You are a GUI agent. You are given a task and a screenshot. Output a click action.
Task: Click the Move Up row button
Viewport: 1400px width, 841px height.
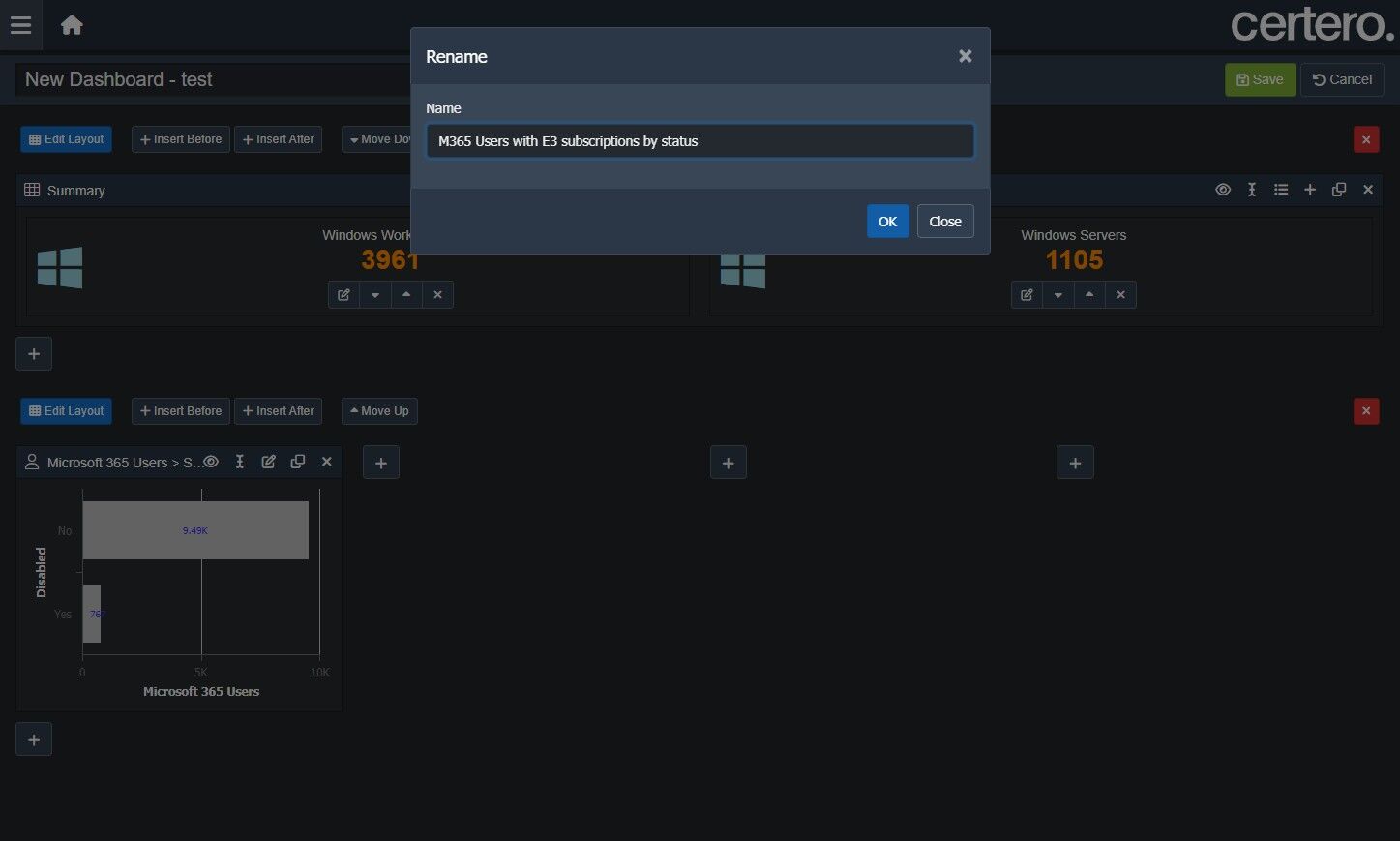(x=379, y=411)
